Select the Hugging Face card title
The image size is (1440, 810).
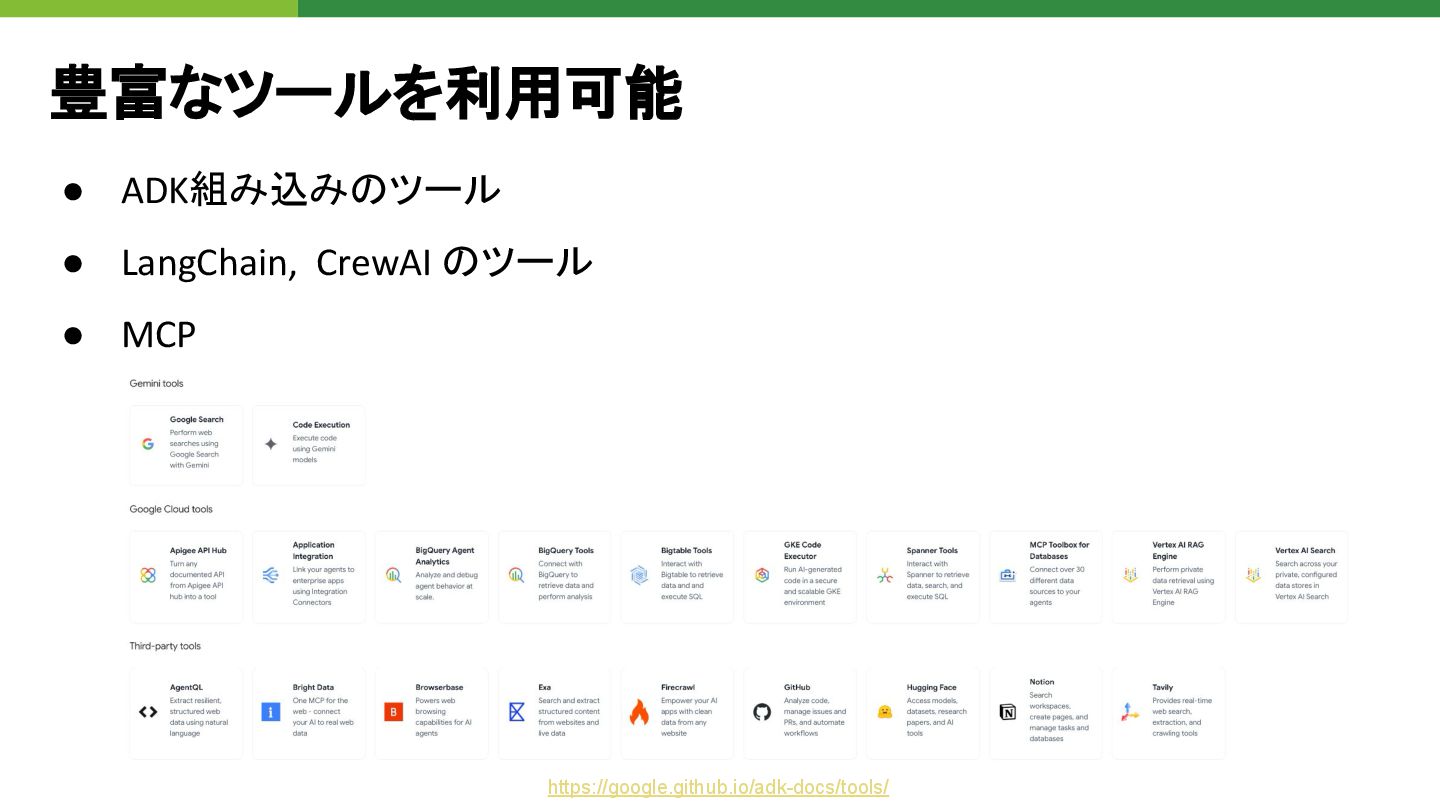point(931,687)
